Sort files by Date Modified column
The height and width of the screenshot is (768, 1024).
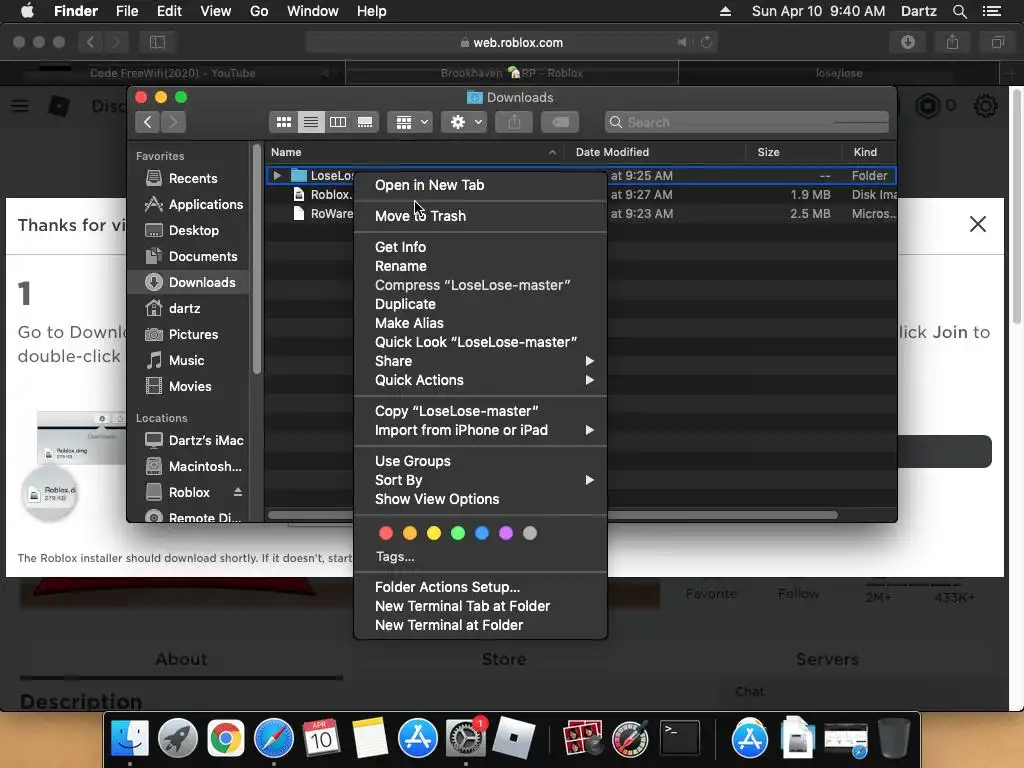tap(655, 152)
